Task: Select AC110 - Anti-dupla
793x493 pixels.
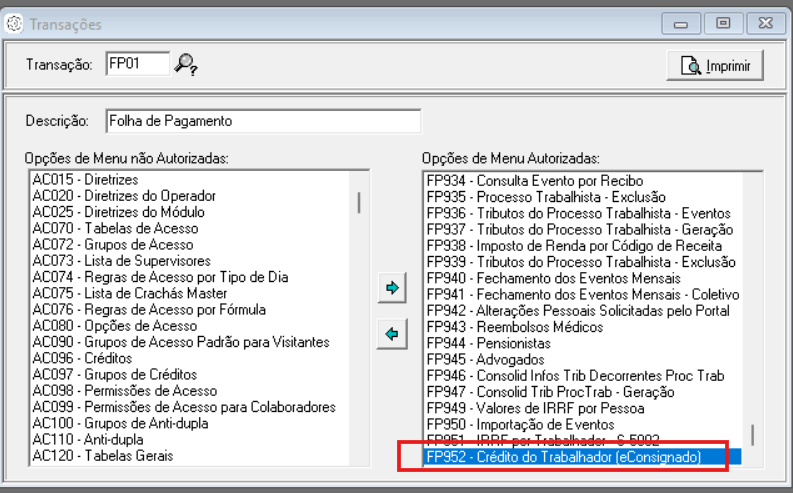Action: coord(88,439)
